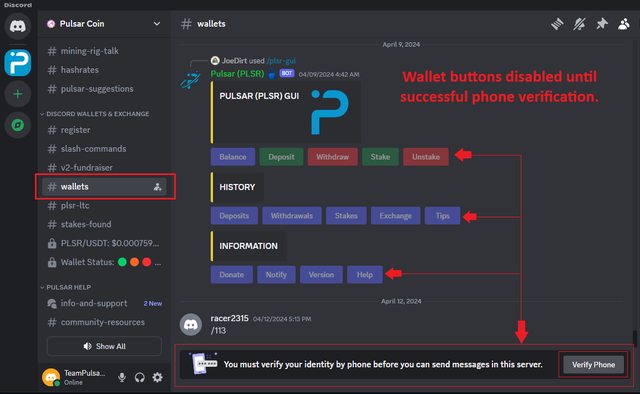640x394 pixels.
Task: Open Discord direct messages home icon
Action: 18,27
